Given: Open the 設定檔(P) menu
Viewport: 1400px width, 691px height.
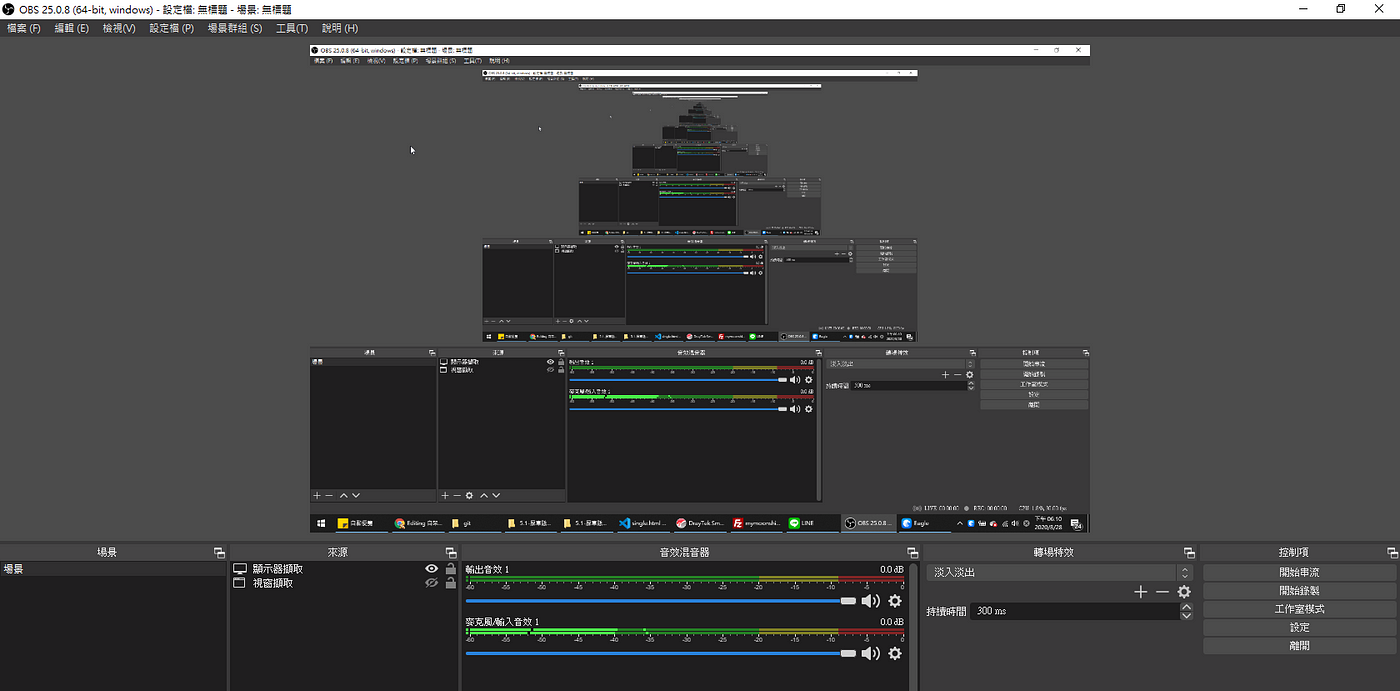Looking at the screenshot, I should 172,28.
